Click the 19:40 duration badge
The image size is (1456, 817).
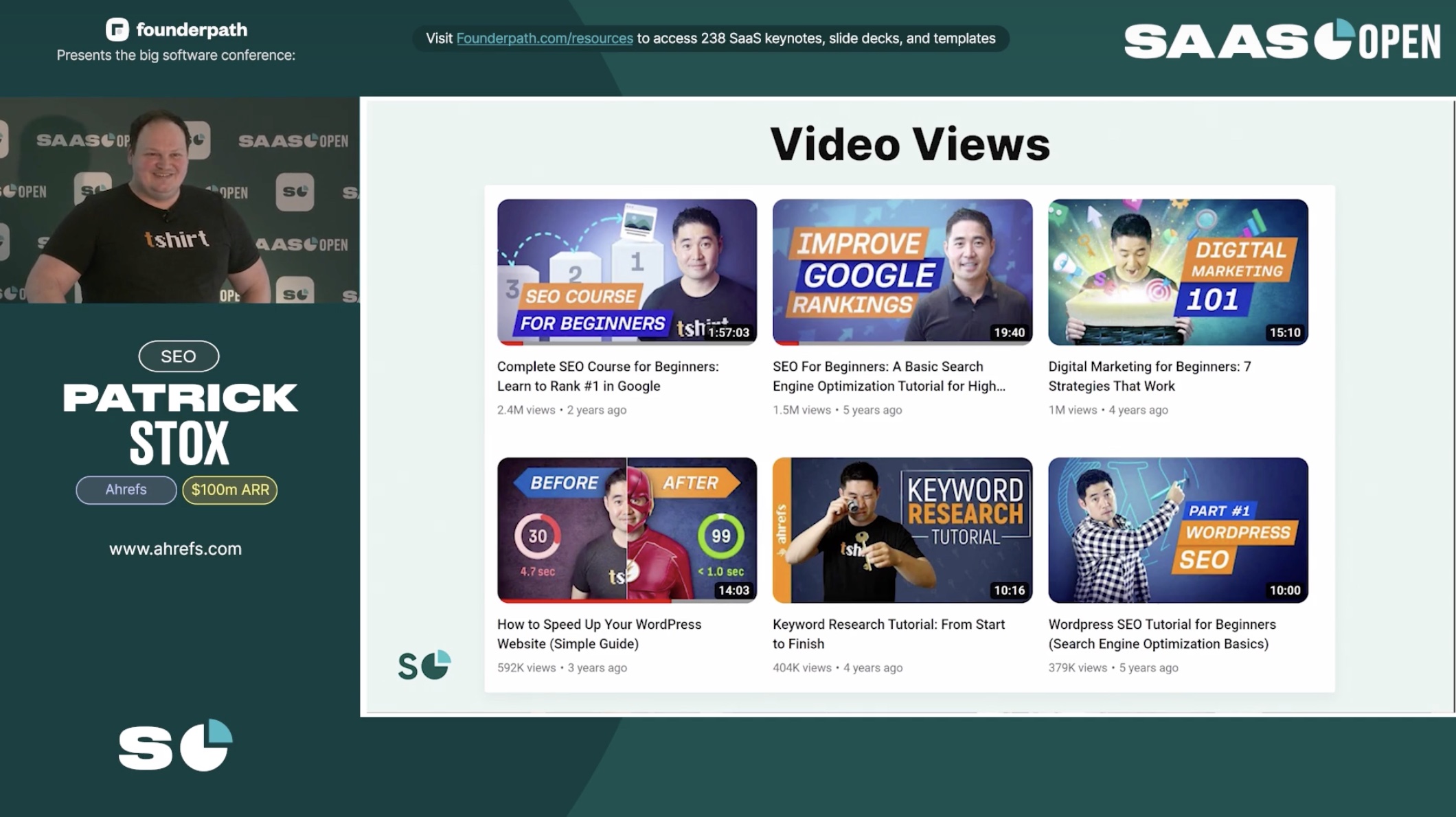(1009, 332)
